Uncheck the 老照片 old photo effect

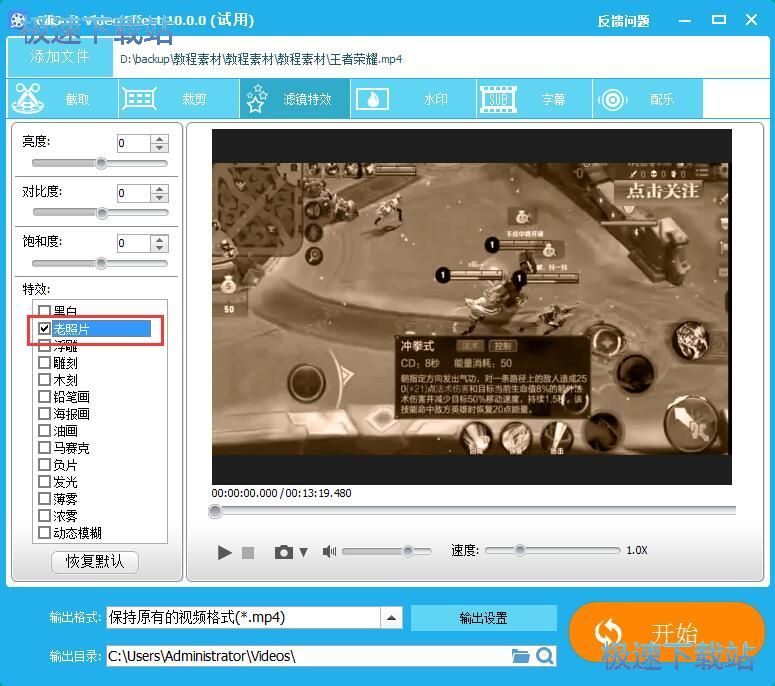pos(44,328)
